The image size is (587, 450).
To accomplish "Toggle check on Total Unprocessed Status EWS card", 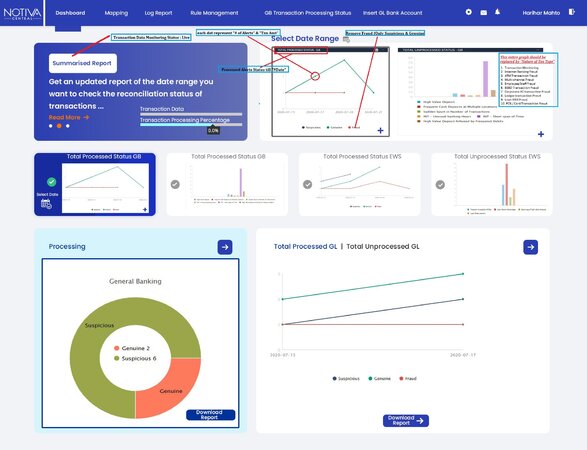I will tap(440, 185).
